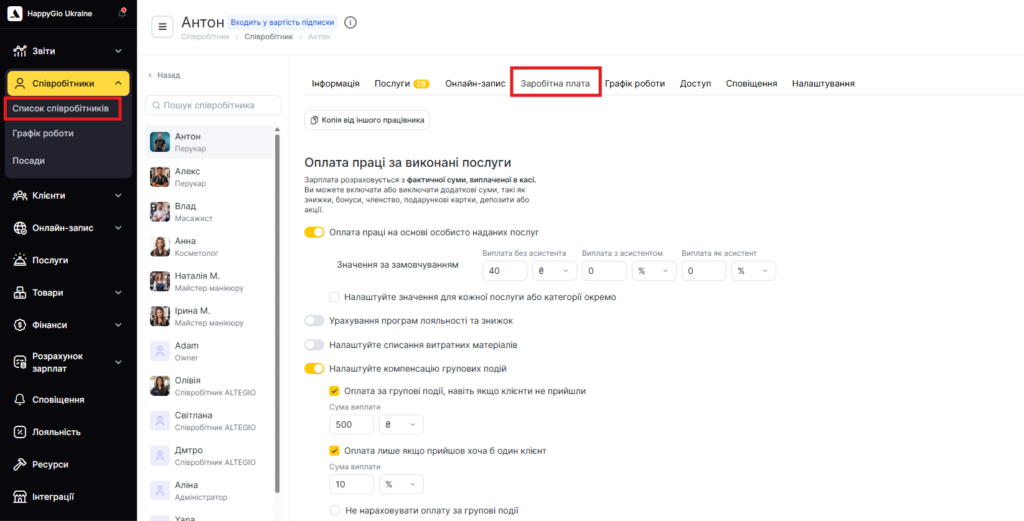Image resolution: width=1024 pixels, height=521 pixels.
Task: Enable loyalty programs and discounts accounting toggle
Action: [x=315, y=321]
